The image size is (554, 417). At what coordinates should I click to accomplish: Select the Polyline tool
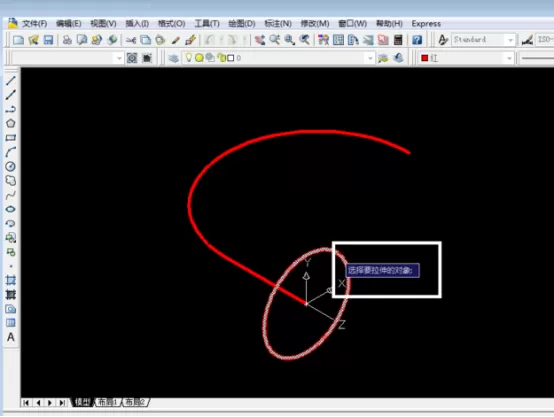[11, 109]
